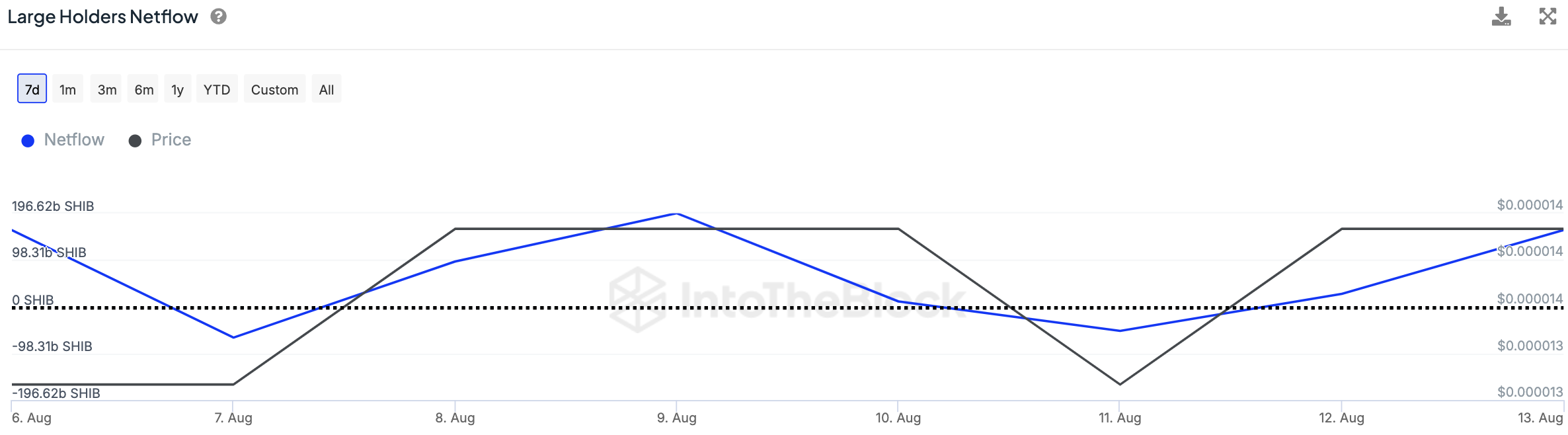Show All available history
Screen dimensions: 1568x435
pyautogui.click(x=327, y=89)
